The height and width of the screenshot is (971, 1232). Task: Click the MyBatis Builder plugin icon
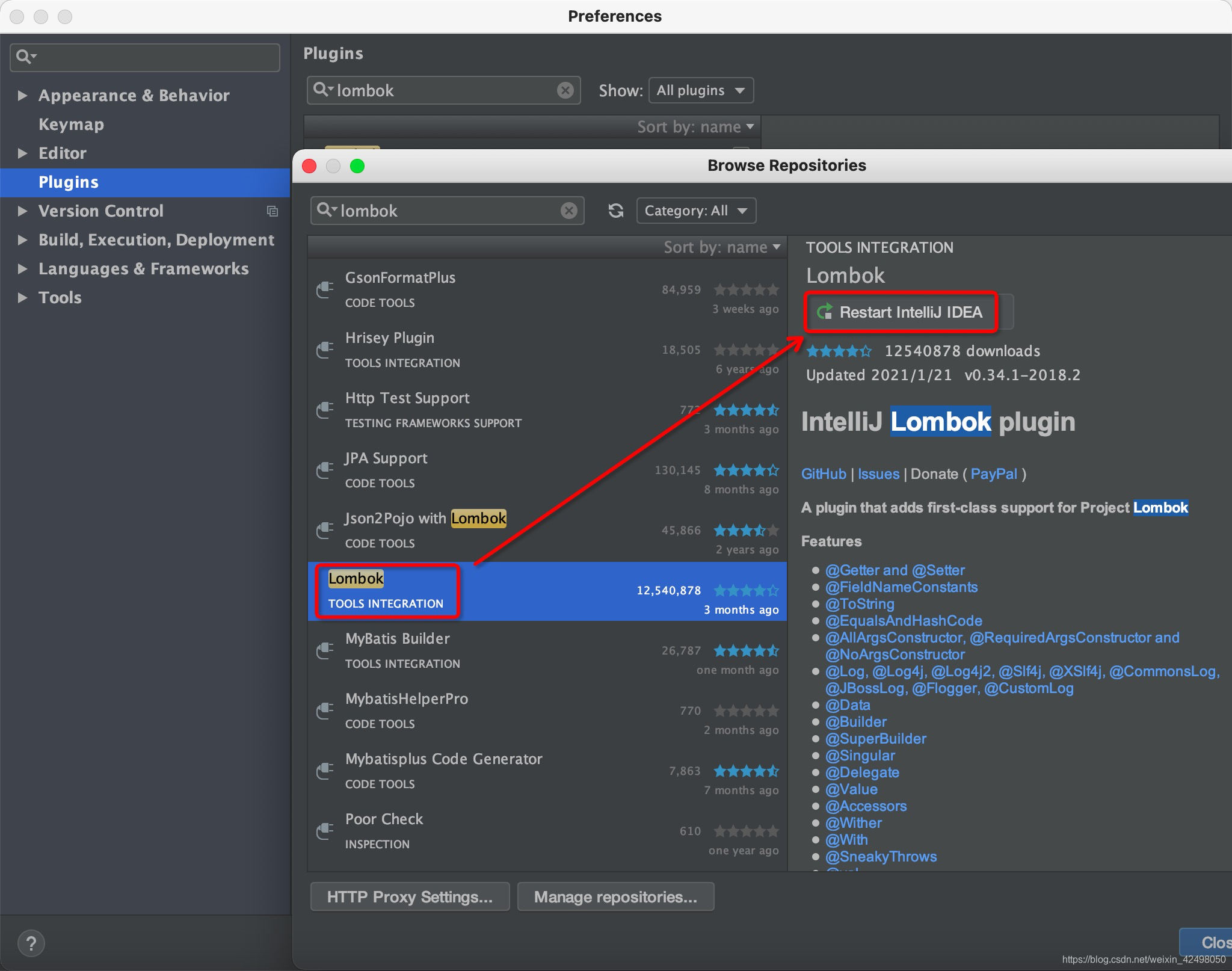point(325,651)
